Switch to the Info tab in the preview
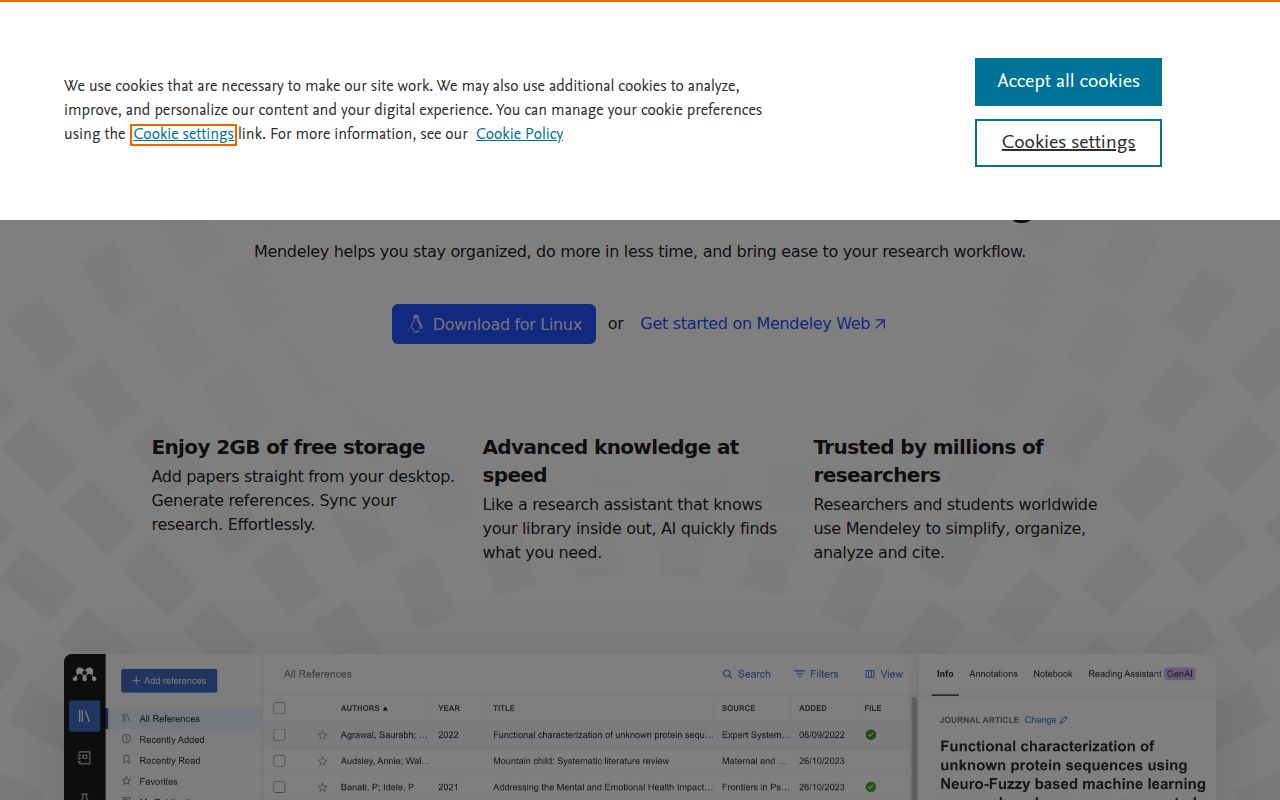 pyautogui.click(x=945, y=674)
